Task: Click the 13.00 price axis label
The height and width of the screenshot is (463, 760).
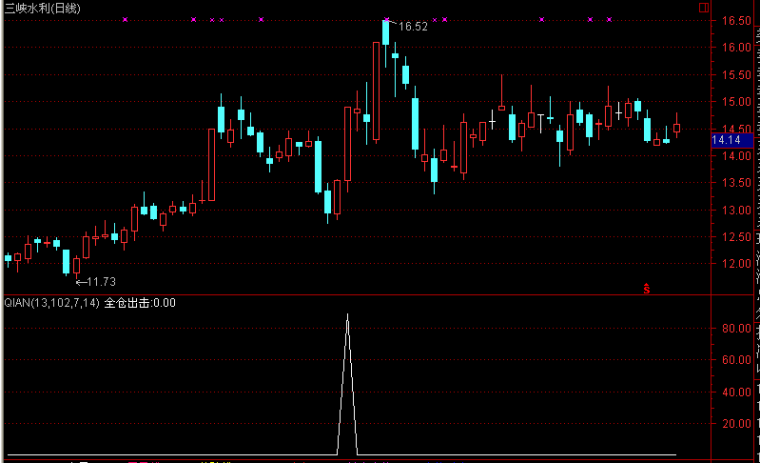Action: click(x=736, y=210)
